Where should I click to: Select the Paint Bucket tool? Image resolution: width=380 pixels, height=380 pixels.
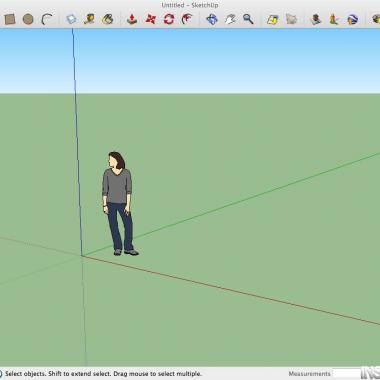click(108, 19)
